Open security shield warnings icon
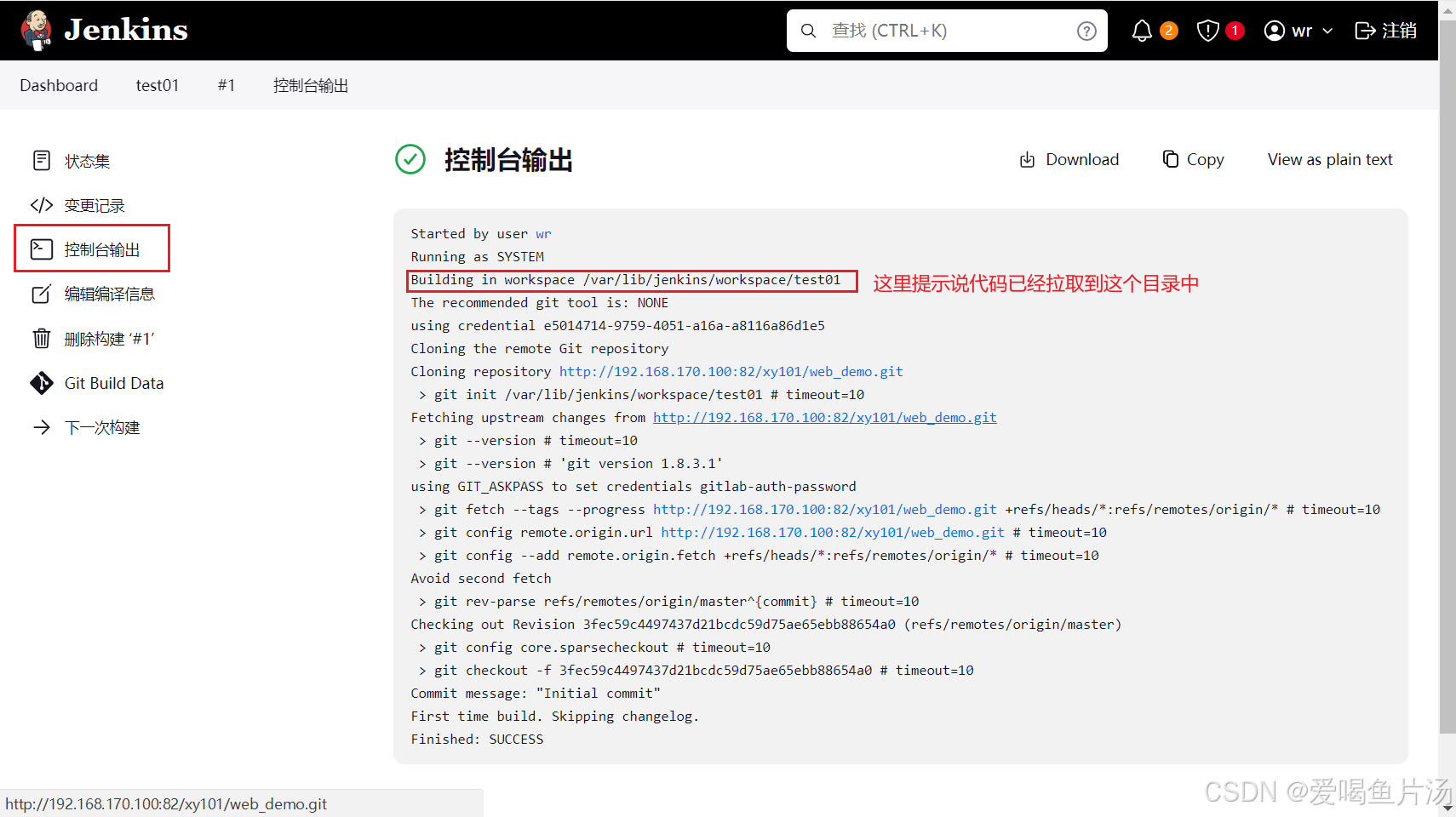Viewport: 1456px width, 817px height. pos(1207,31)
